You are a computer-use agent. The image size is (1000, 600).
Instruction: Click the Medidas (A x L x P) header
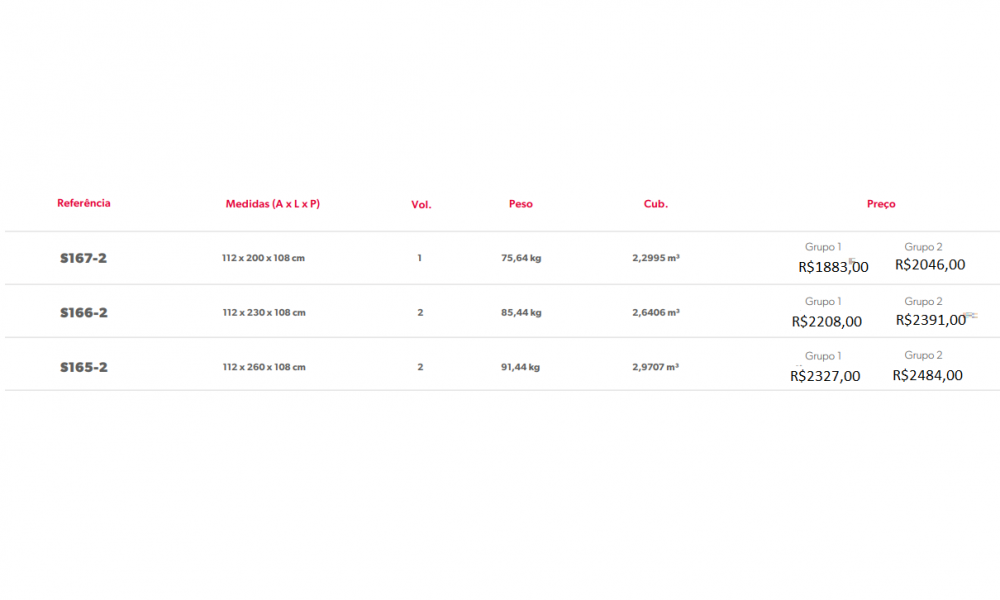click(x=272, y=204)
